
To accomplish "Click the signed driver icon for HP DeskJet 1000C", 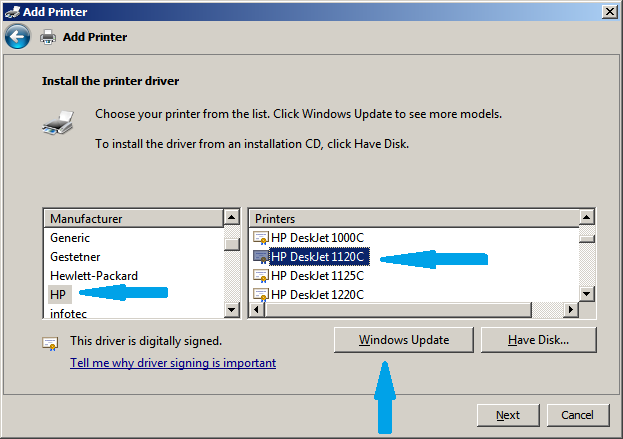I will (261, 238).
